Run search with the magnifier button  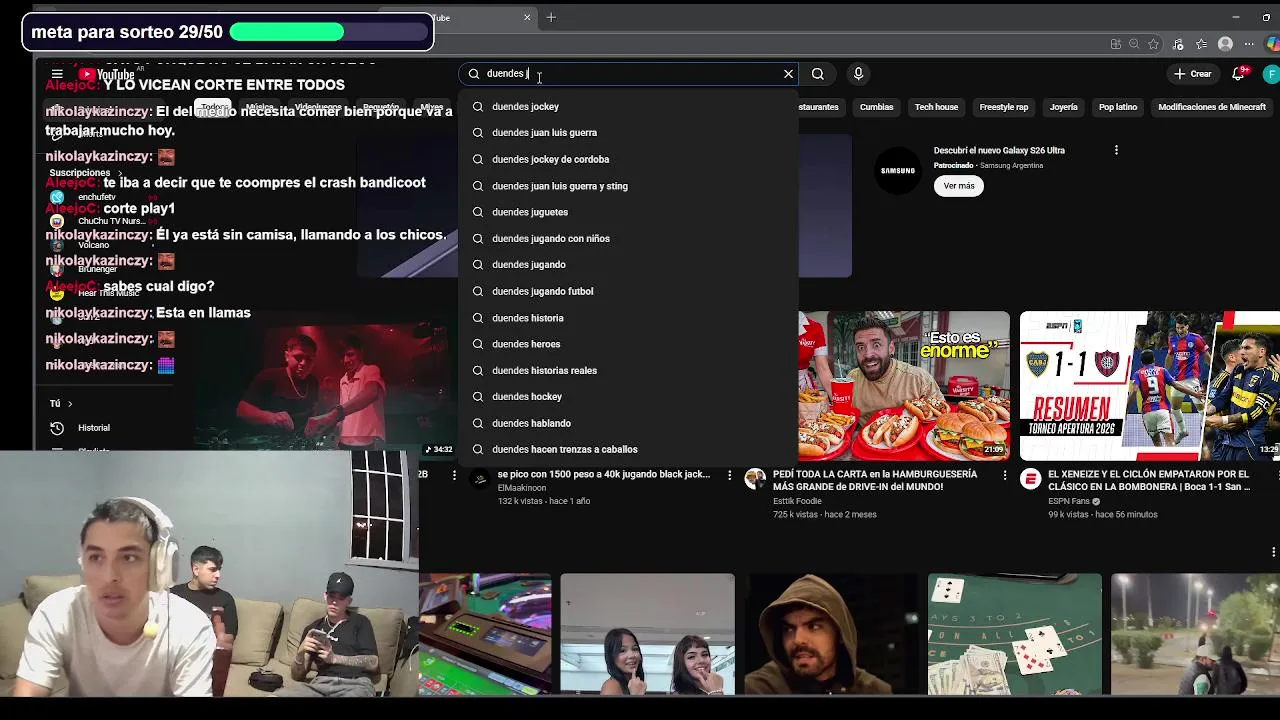coord(818,74)
